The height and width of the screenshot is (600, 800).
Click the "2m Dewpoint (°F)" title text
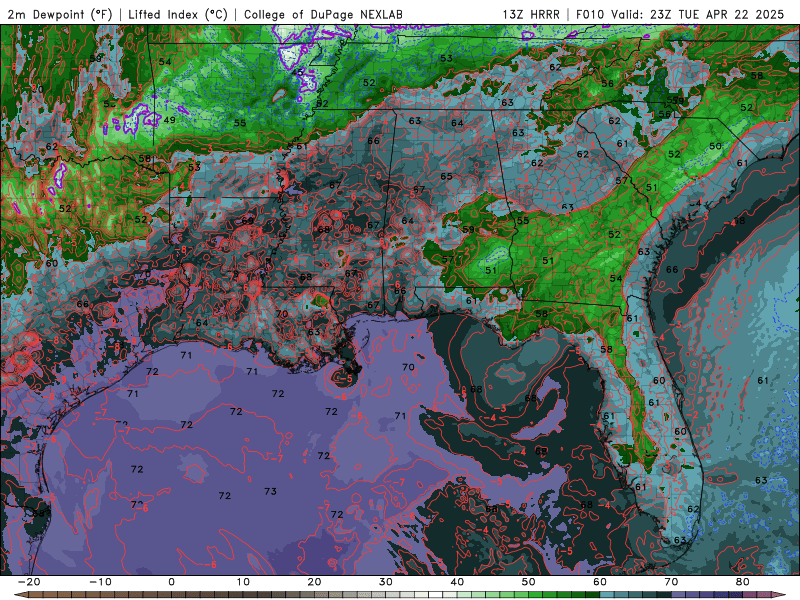point(60,15)
